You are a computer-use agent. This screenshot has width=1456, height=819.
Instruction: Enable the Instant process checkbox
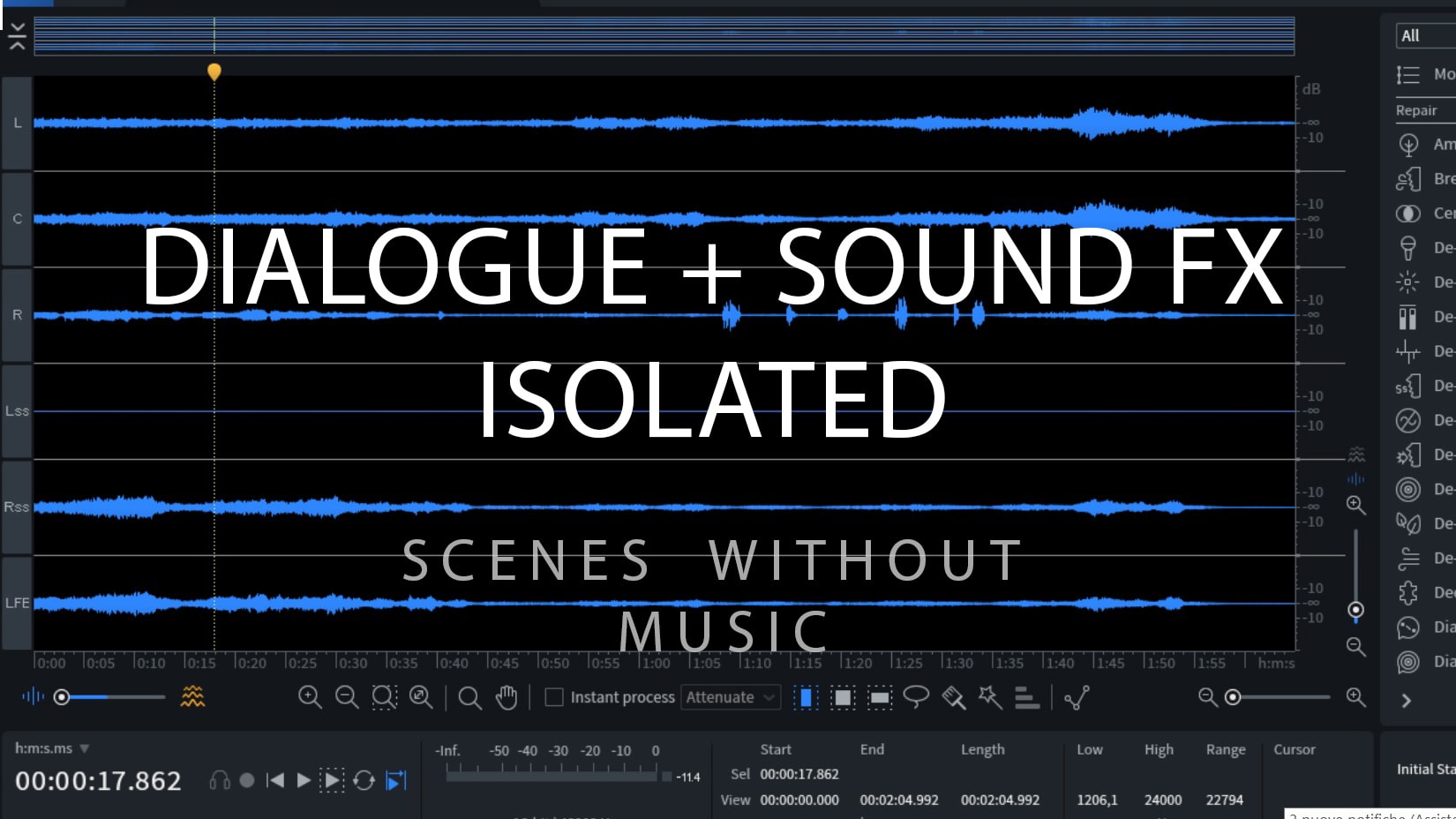click(554, 697)
